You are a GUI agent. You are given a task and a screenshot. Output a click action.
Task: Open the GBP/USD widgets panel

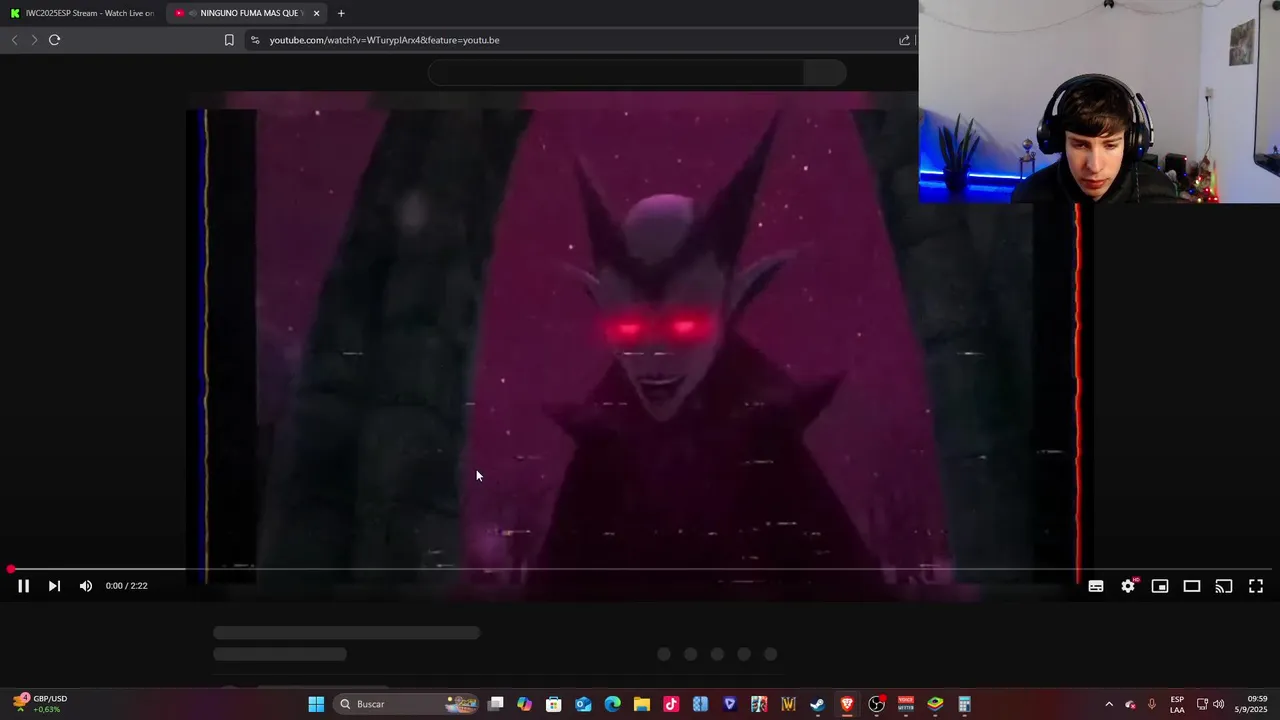(x=40, y=704)
